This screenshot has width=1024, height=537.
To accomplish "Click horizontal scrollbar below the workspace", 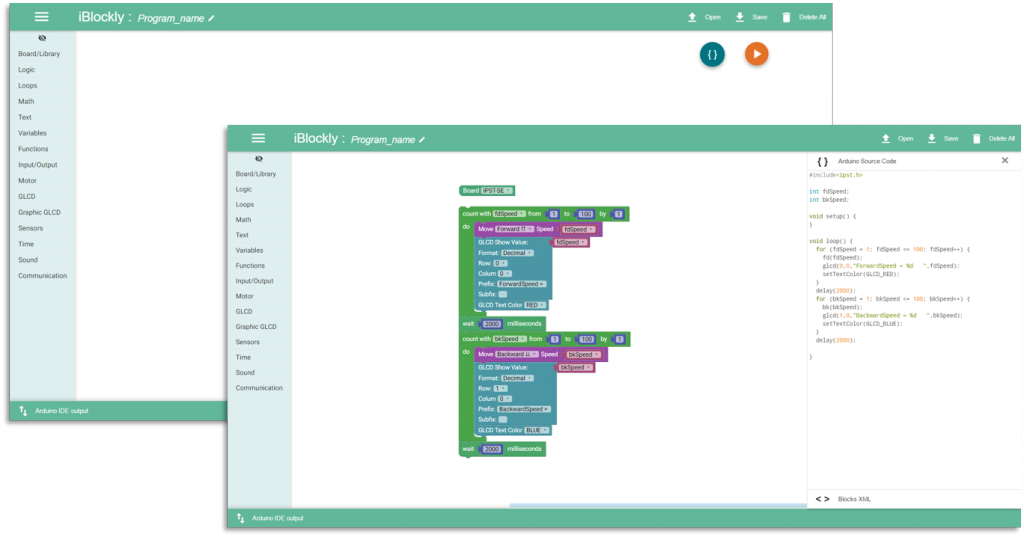I will [x=658, y=505].
